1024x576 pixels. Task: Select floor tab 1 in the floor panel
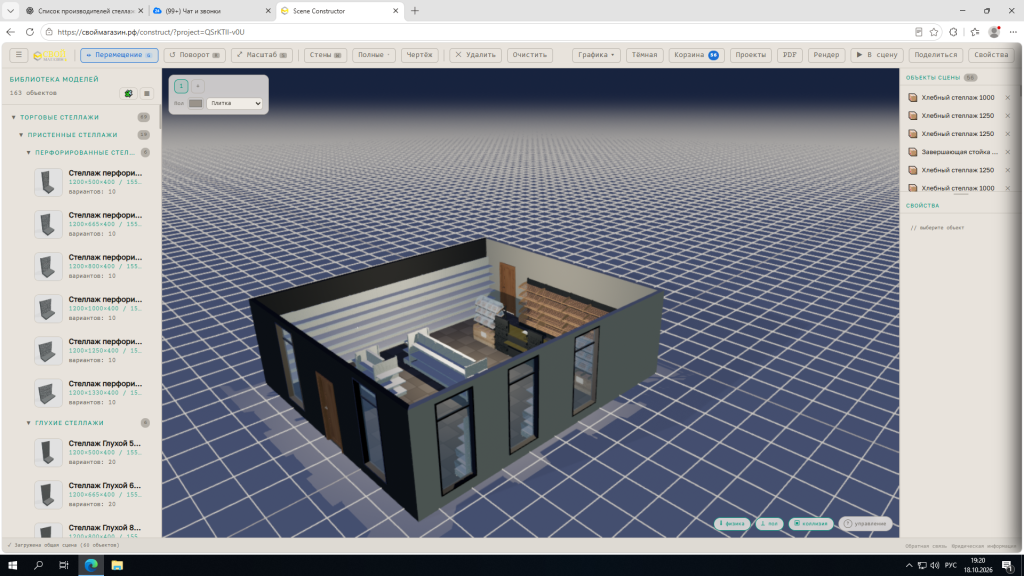pyautogui.click(x=182, y=86)
